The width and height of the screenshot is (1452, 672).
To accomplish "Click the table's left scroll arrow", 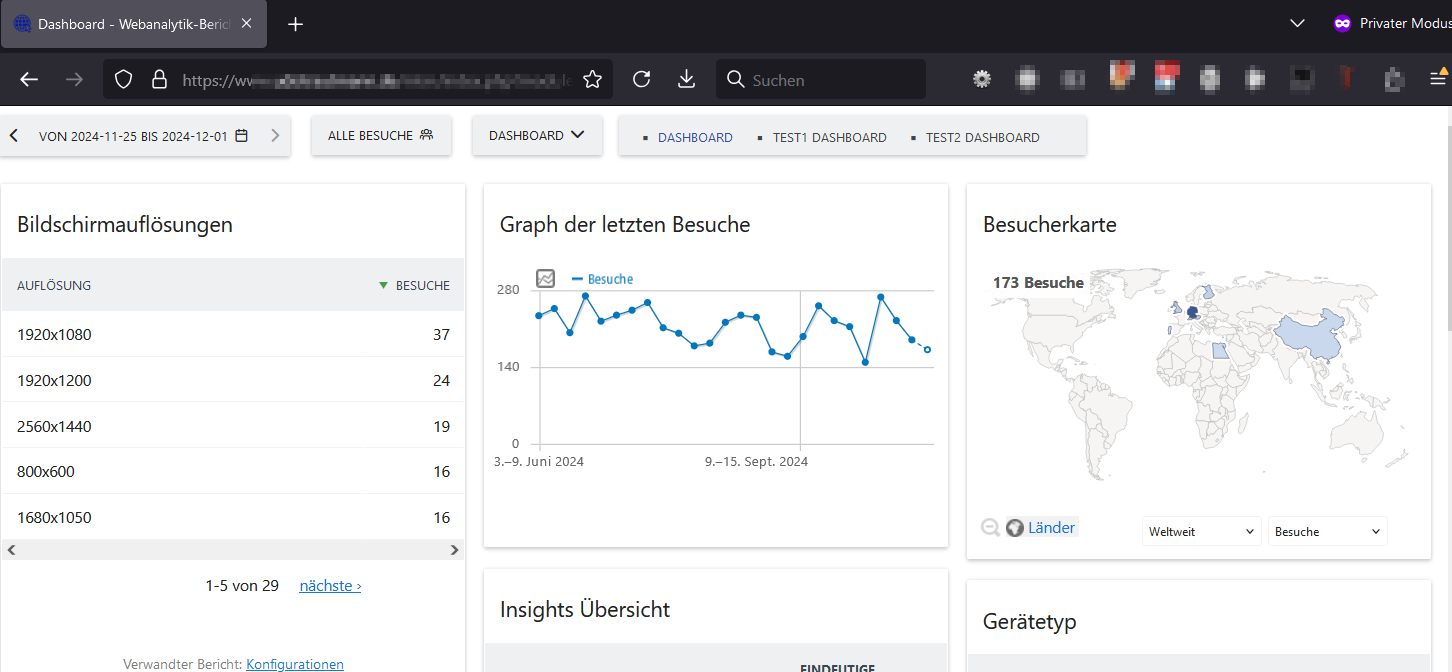I will coord(11,550).
